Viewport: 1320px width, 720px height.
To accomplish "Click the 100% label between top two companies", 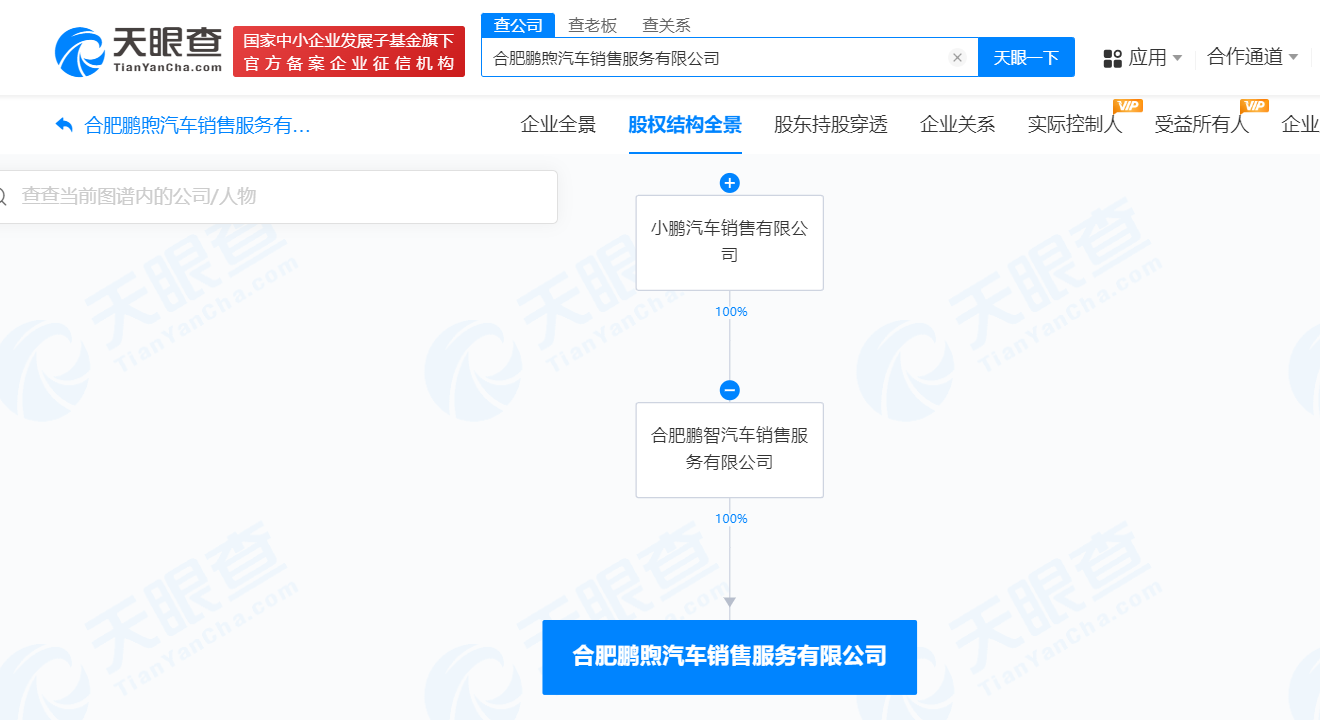I will click(x=731, y=311).
